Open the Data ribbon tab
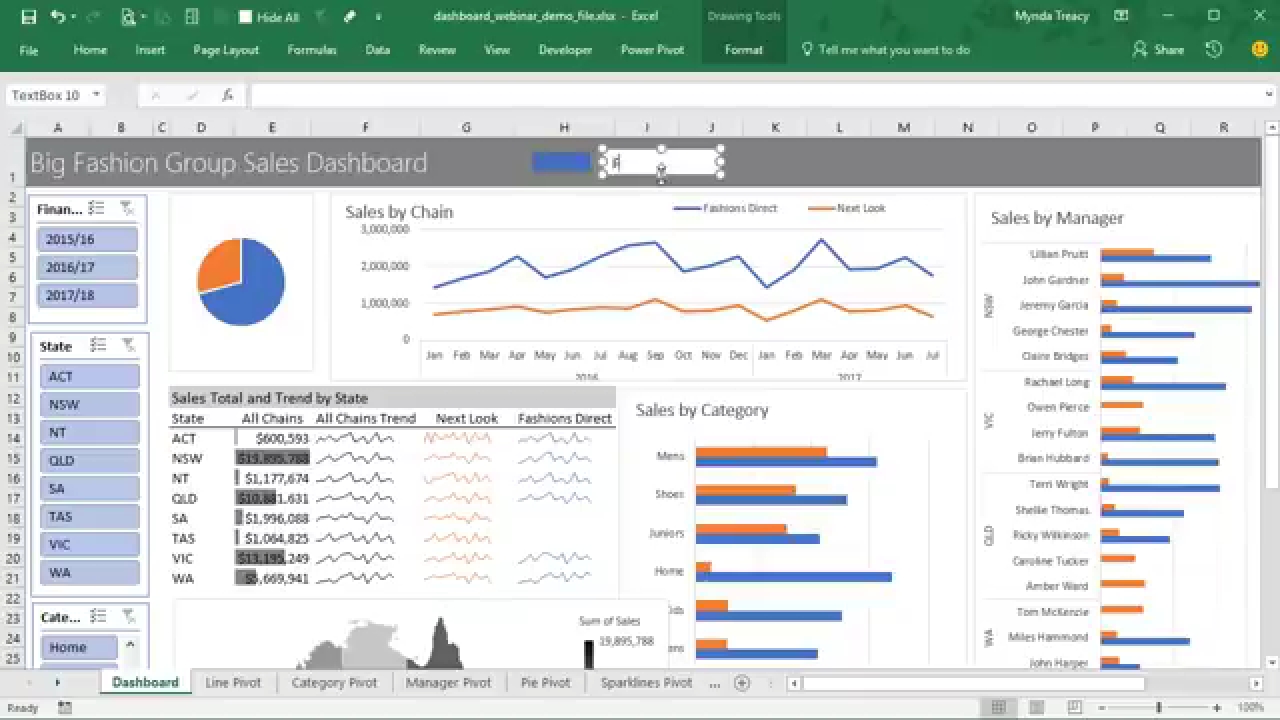Screen dimensions: 1280x720 click(x=377, y=50)
